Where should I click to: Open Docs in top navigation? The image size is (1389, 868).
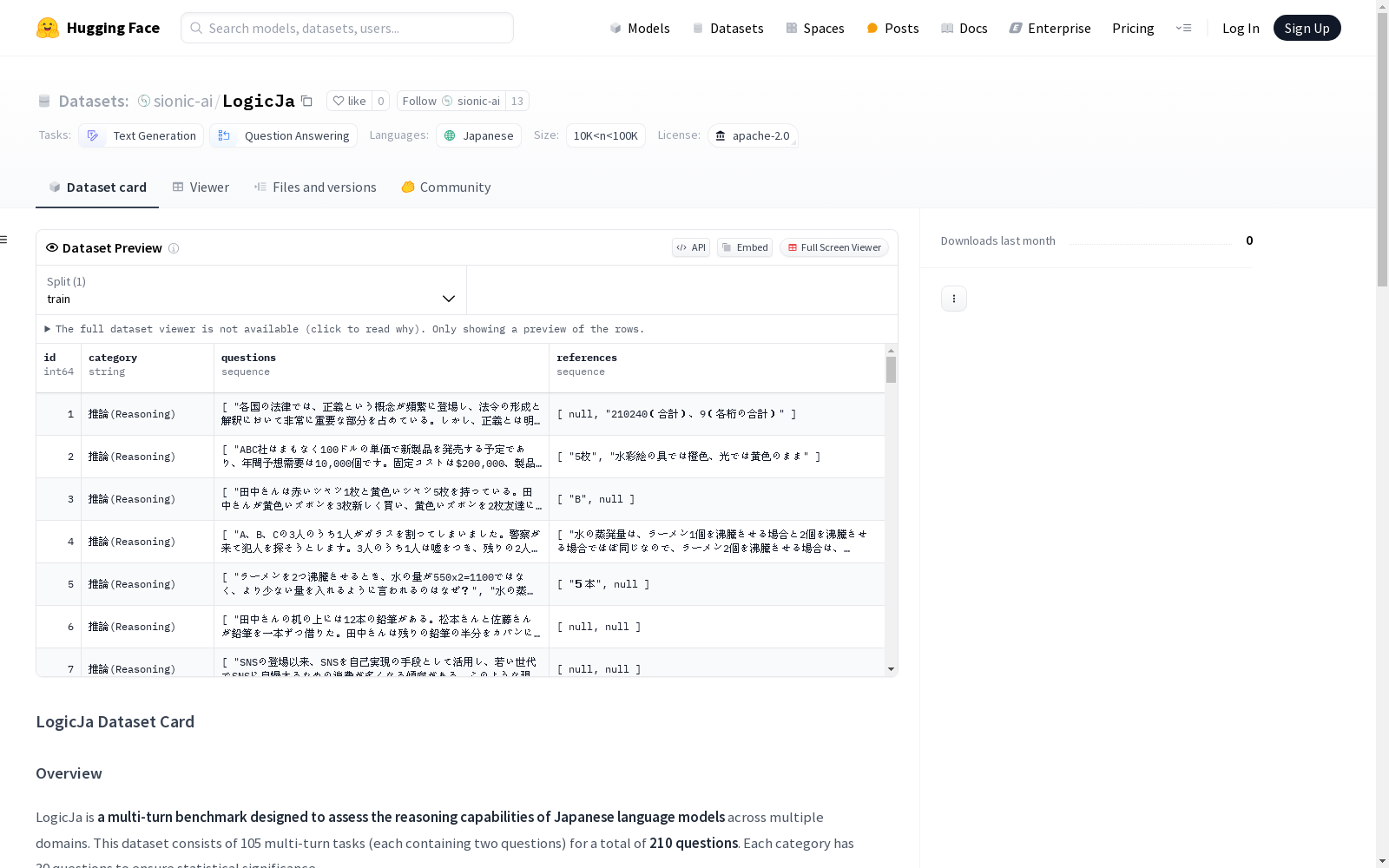pos(964,28)
